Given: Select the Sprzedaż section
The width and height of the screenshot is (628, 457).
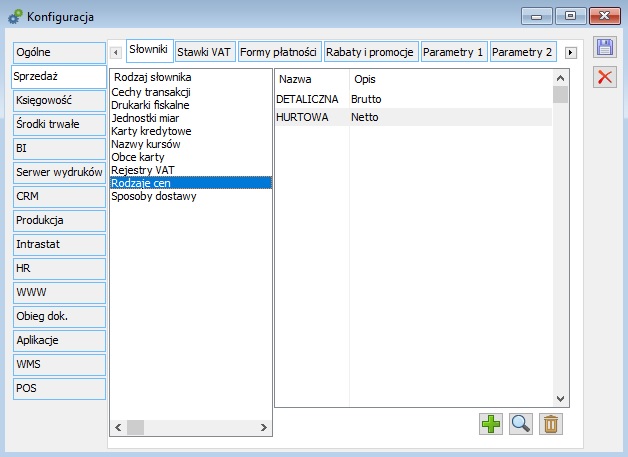Looking at the screenshot, I should 58,77.
